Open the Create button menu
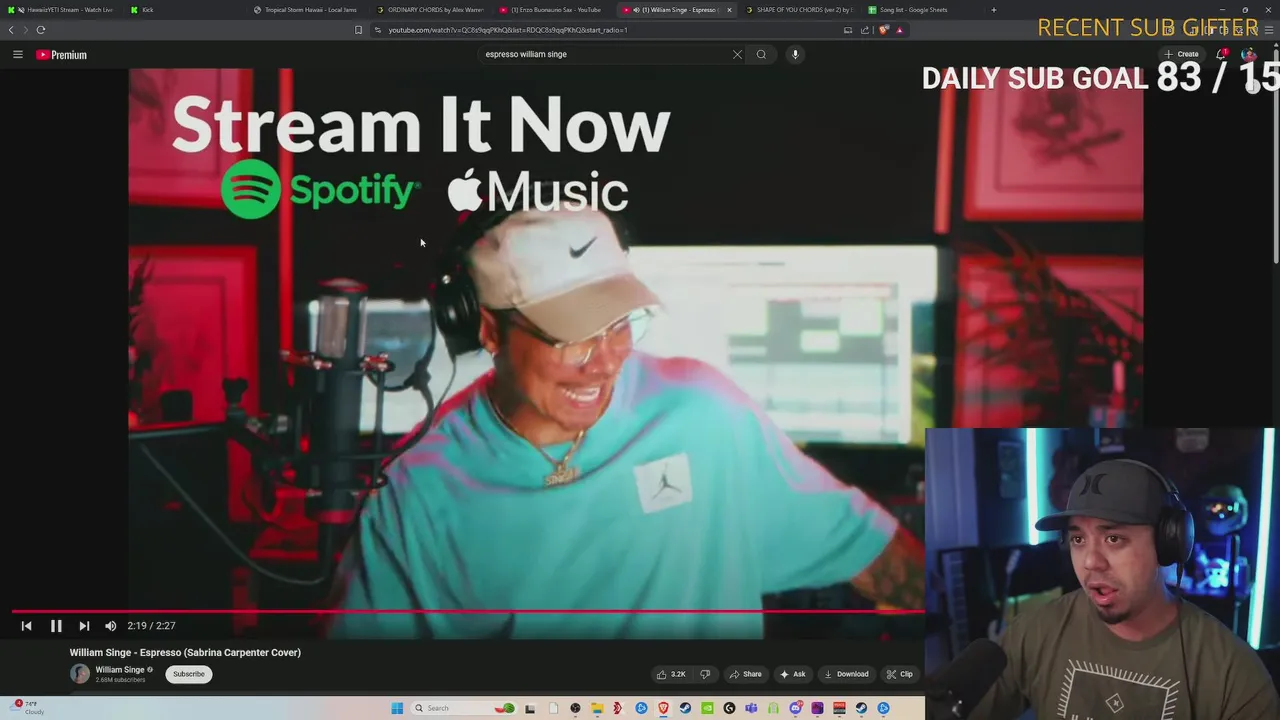Screen dimensions: 1280x720 pos(1182,54)
